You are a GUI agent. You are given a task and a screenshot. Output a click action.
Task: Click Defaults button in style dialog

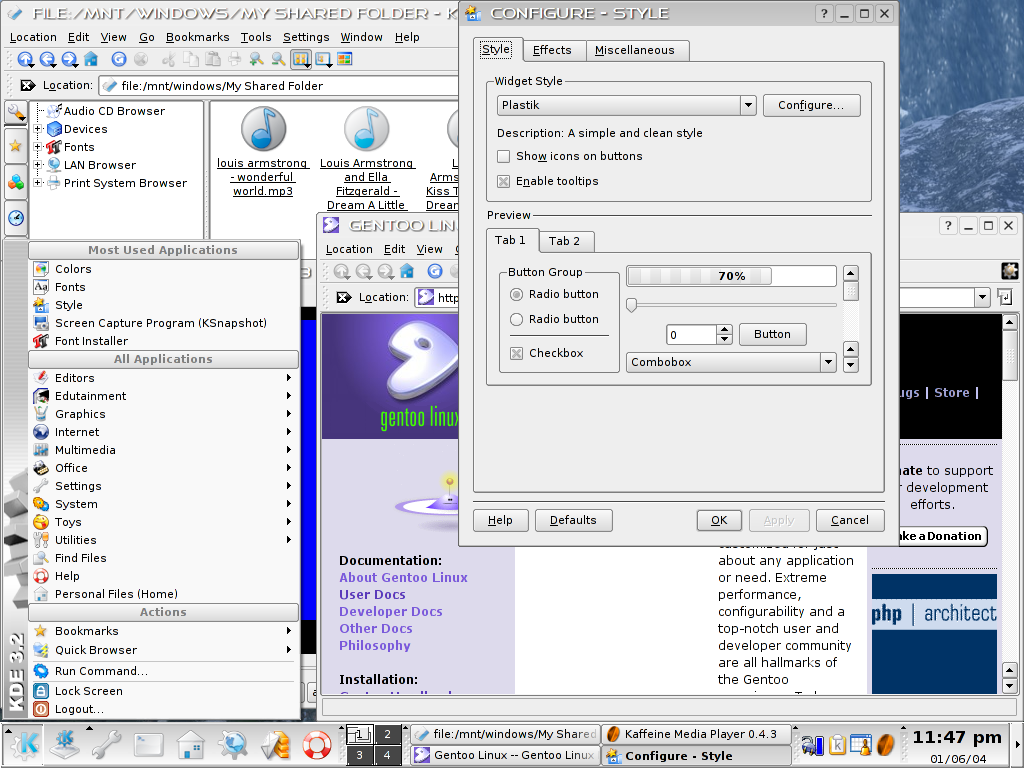point(573,520)
